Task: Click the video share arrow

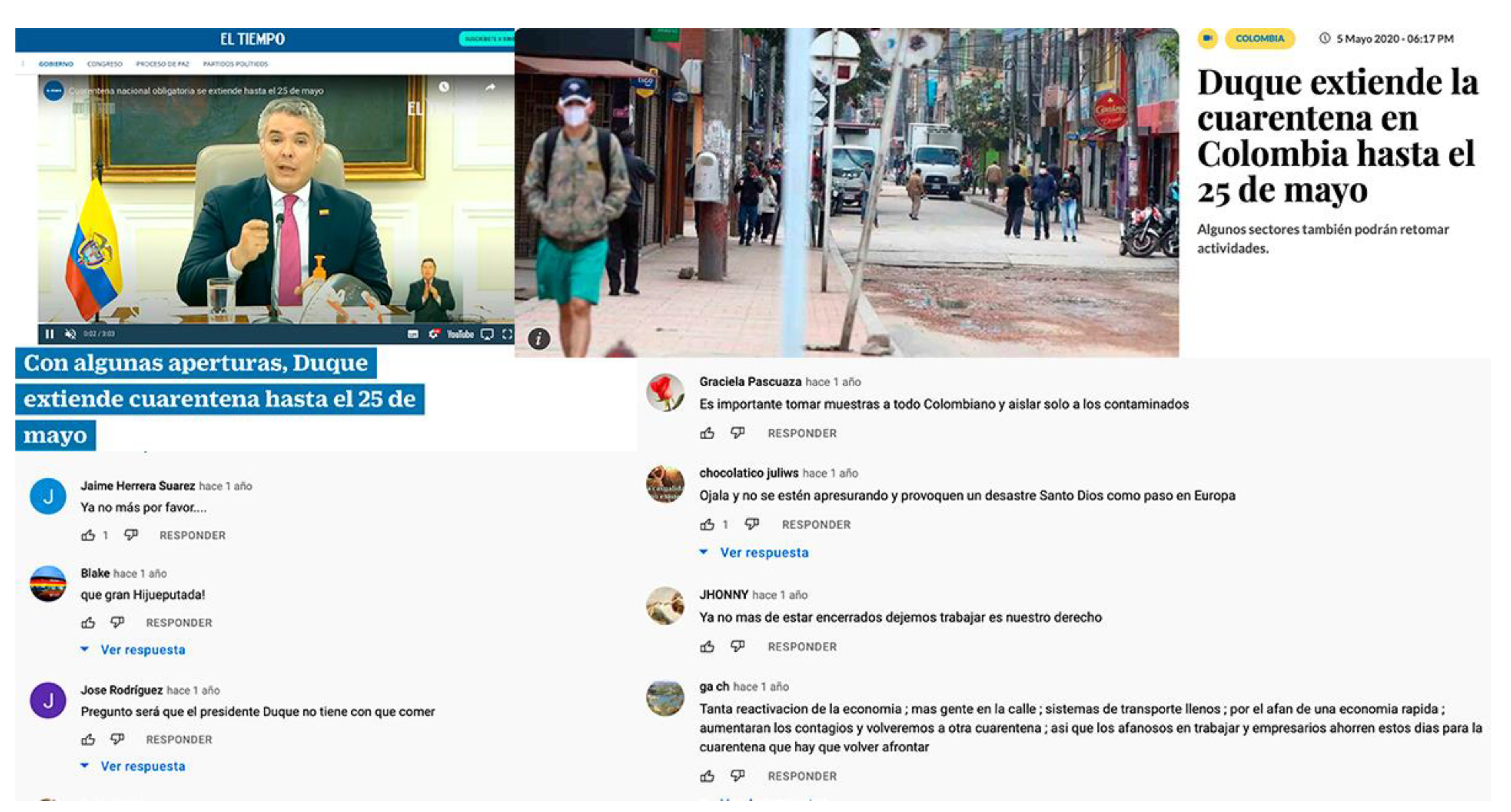Action: (x=490, y=88)
